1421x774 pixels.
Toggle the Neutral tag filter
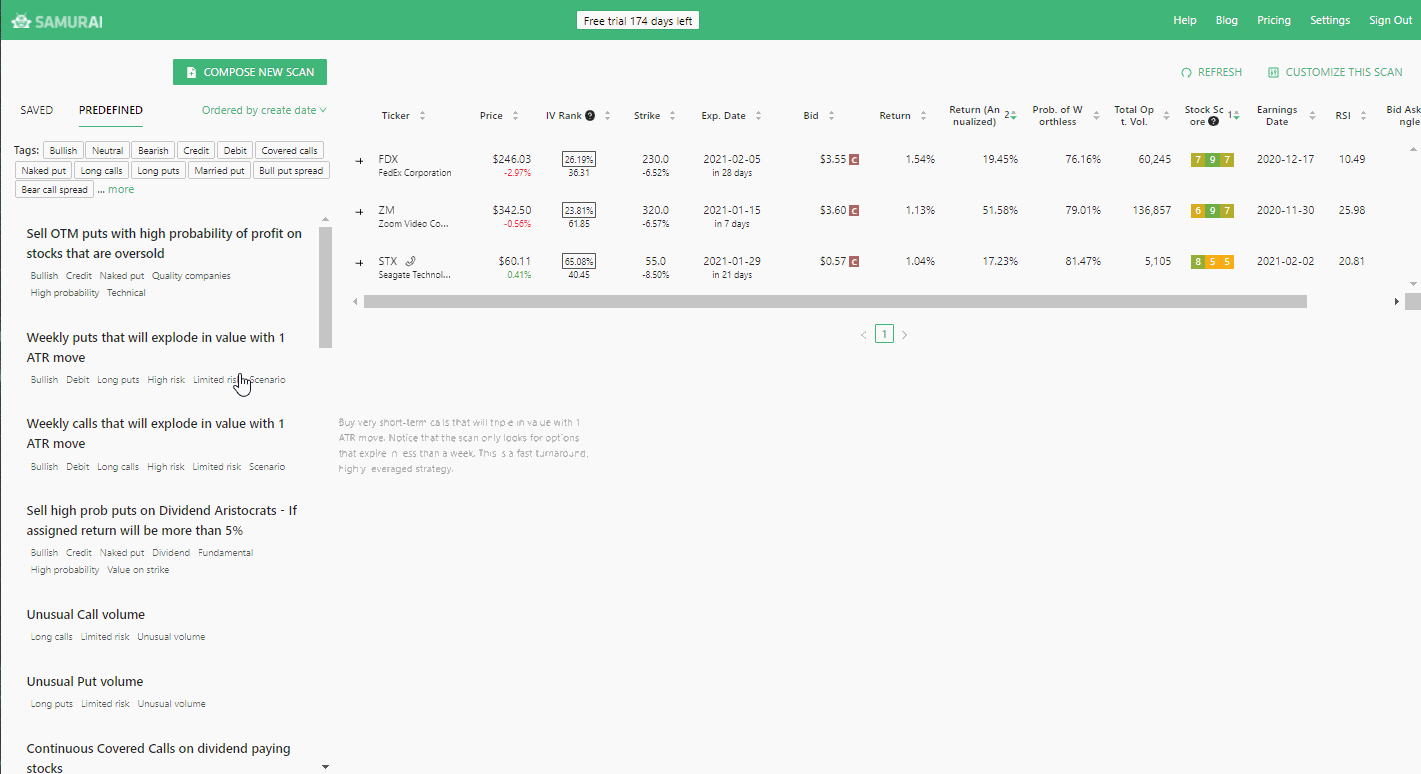106,150
